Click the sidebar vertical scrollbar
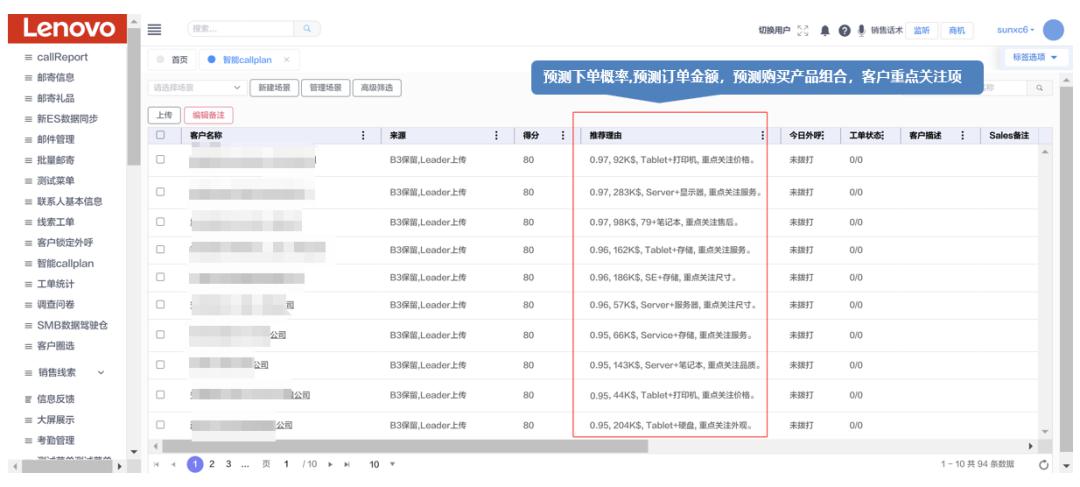Screen dimensions: 1080x487 [x=134, y=96]
